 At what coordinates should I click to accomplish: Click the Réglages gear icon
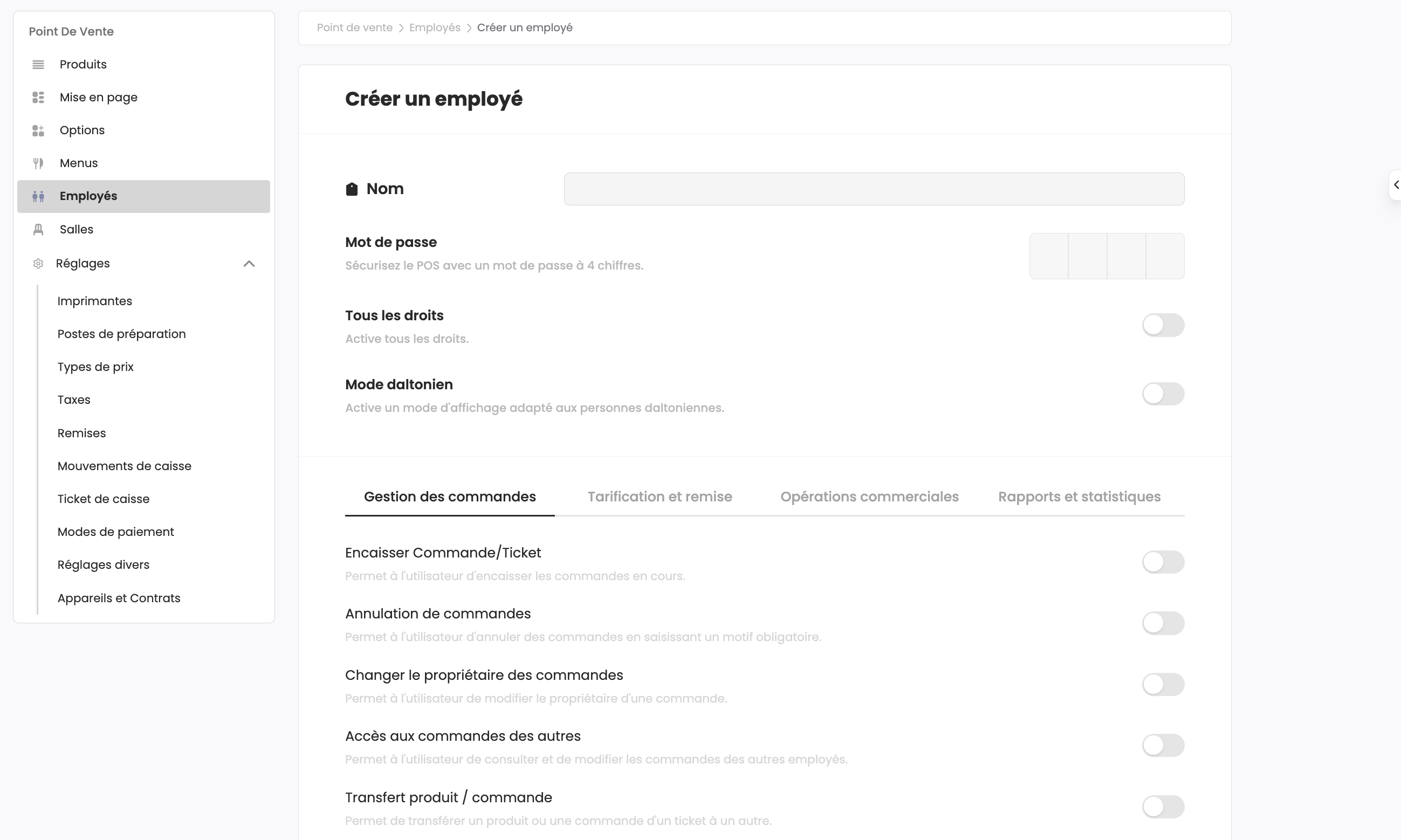(x=38, y=264)
